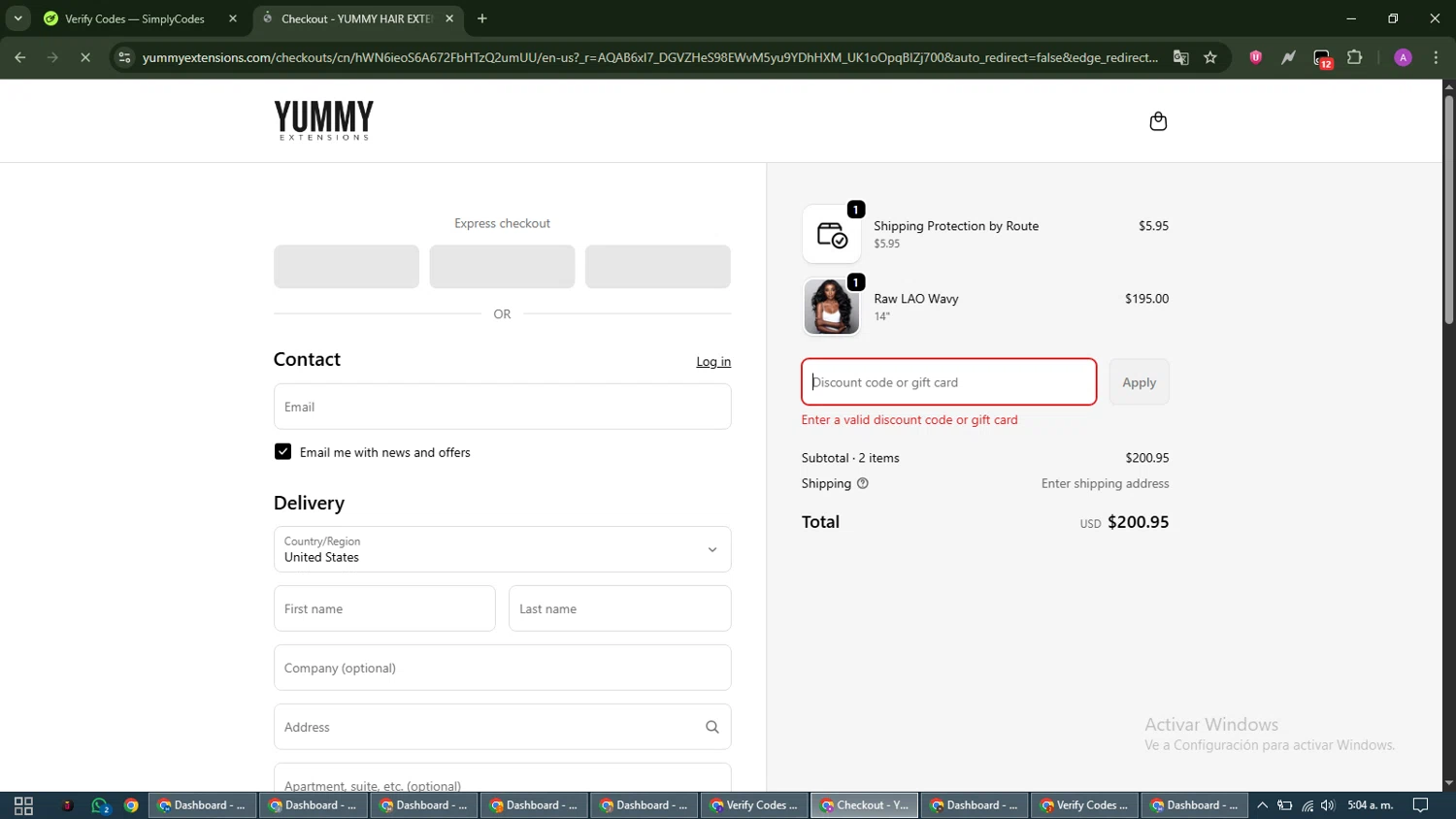This screenshot has width=1456, height=819.
Task: Close the Verify Codes — SimplyCodes tab
Action: [x=233, y=18]
